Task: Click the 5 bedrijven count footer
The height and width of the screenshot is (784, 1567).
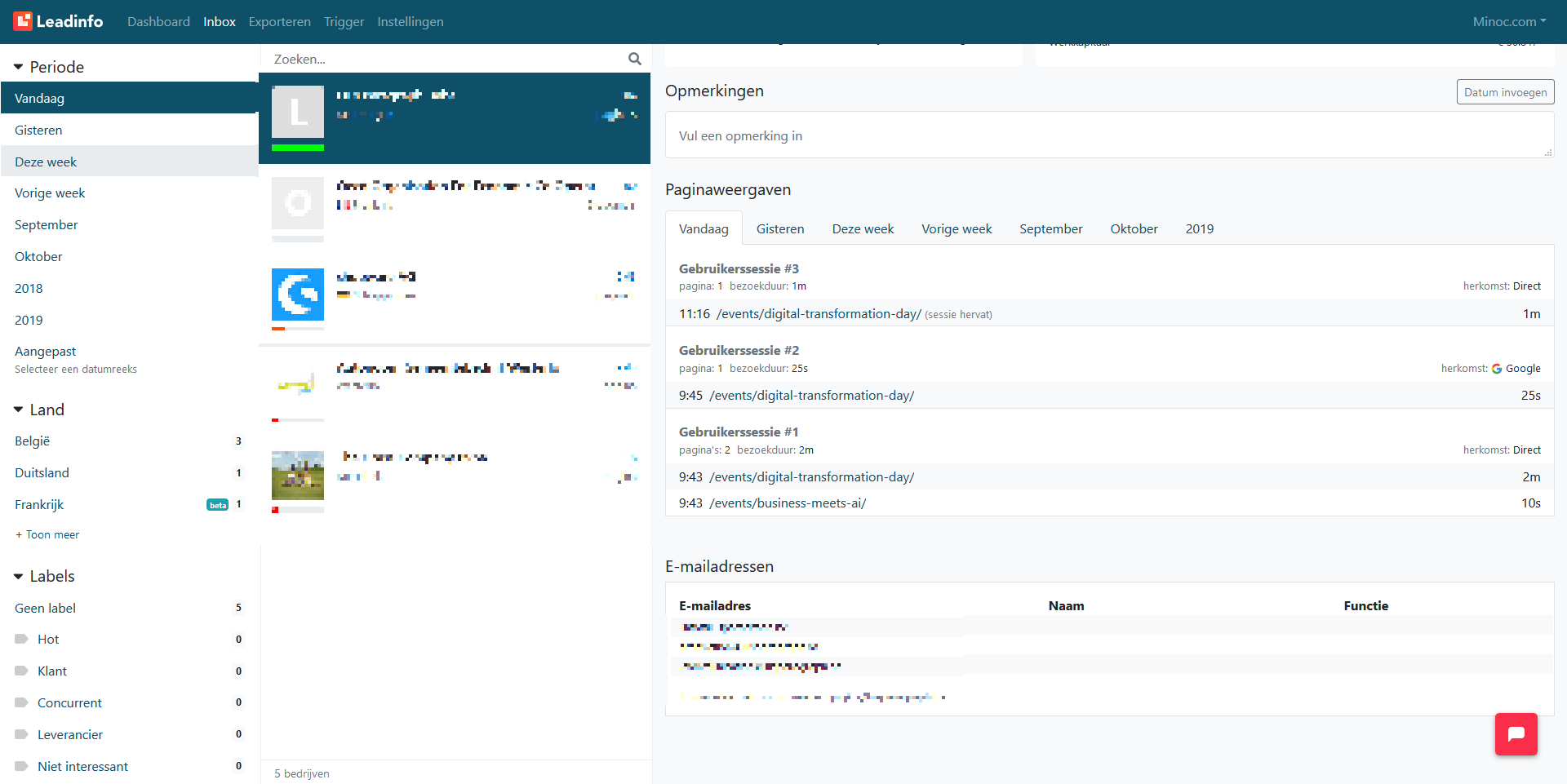Action: click(x=302, y=773)
